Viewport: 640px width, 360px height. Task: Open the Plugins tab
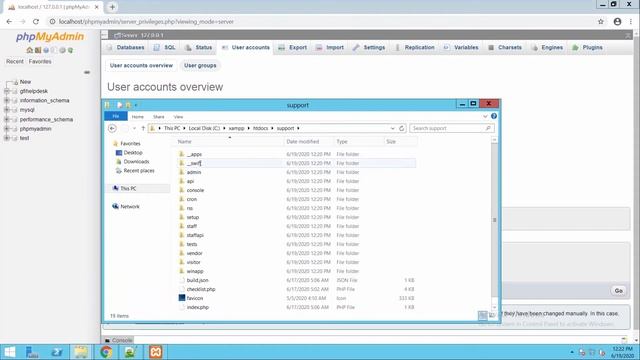(x=588, y=47)
